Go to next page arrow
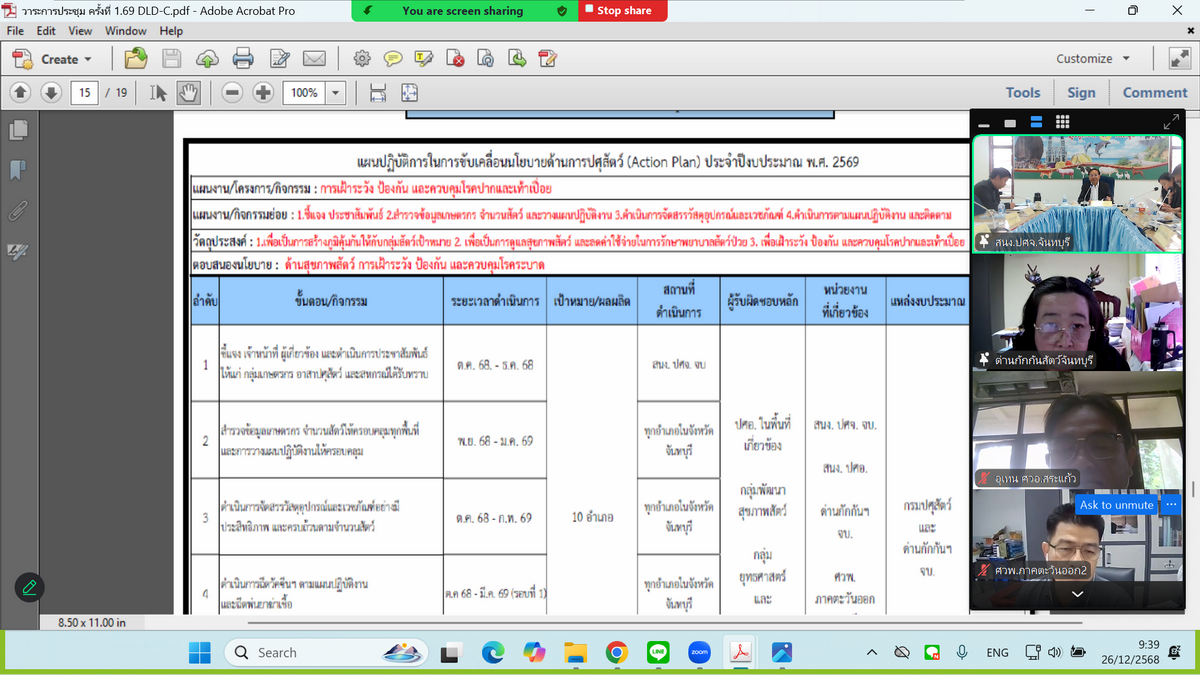The width and height of the screenshot is (1200, 675). pos(51,93)
